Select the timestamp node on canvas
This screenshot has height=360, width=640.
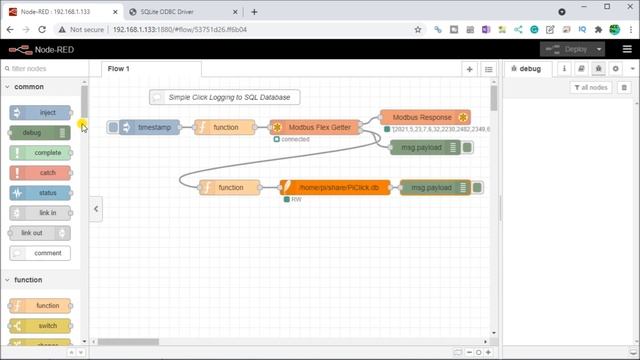tap(149, 127)
